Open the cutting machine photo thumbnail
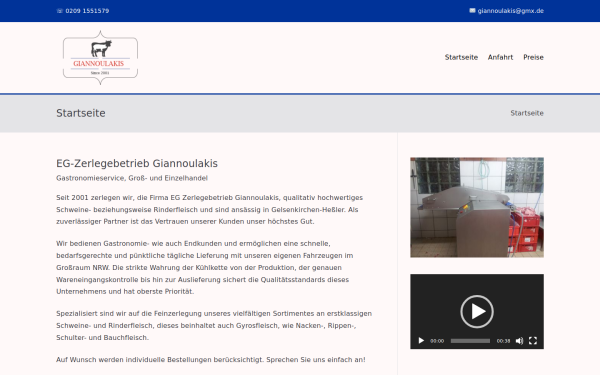The height and width of the screenshot is (375, 600). [x=477, y=207]
